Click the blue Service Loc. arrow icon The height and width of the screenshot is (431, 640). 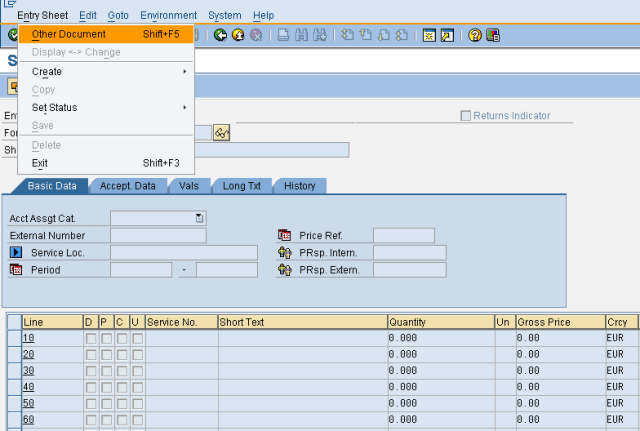(x=16, y=252)
